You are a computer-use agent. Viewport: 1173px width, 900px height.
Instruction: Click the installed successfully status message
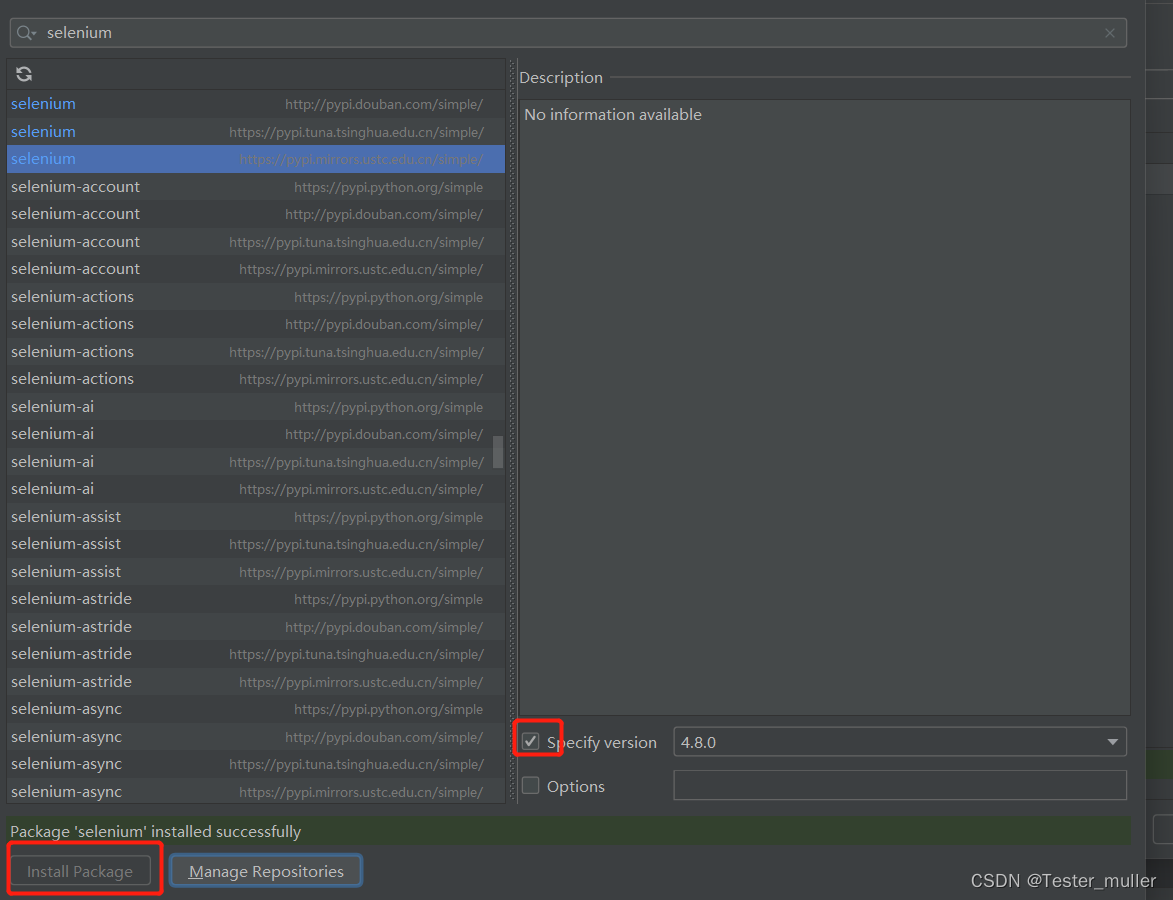click(x=156, y=831)
